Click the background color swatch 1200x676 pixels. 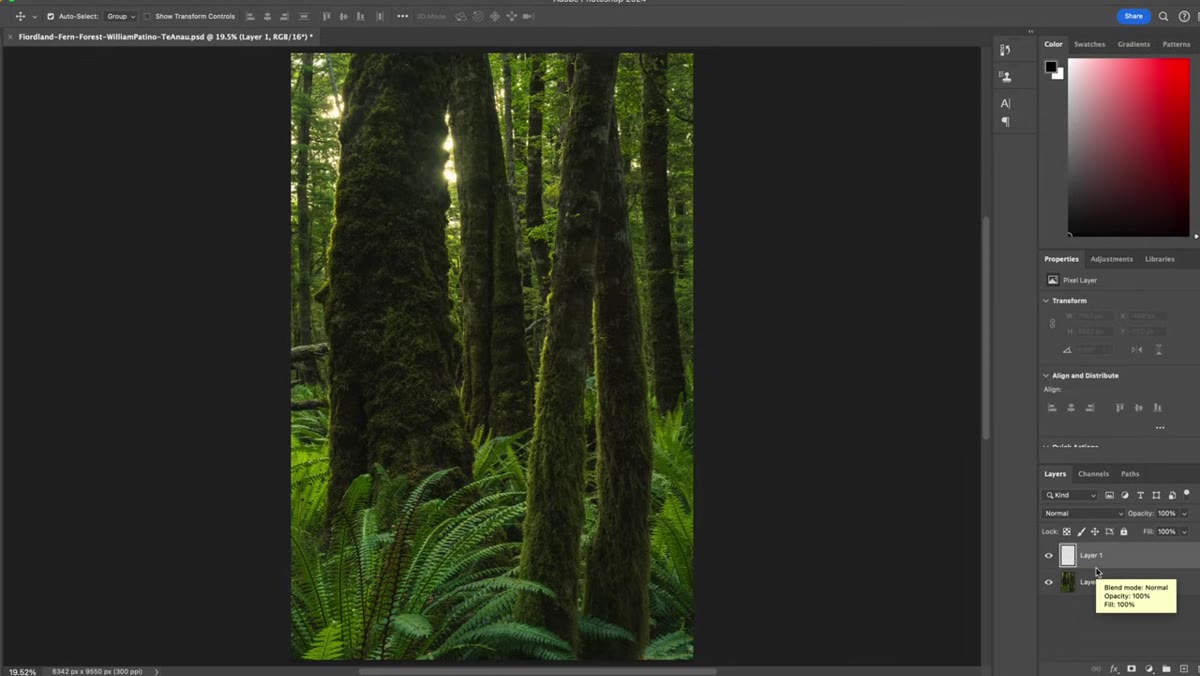[1059, 75]
